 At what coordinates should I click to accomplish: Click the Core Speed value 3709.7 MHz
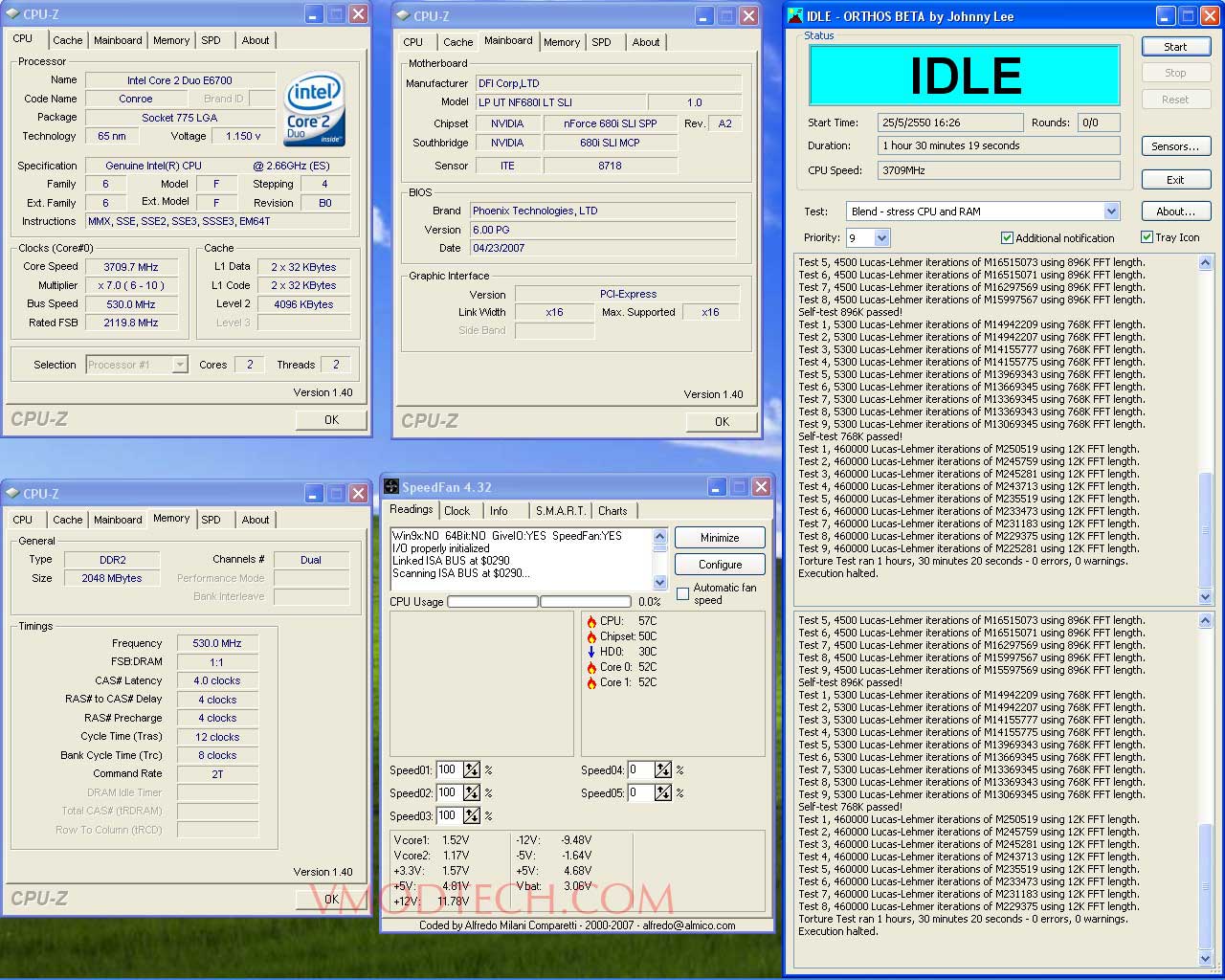point(131,267)
